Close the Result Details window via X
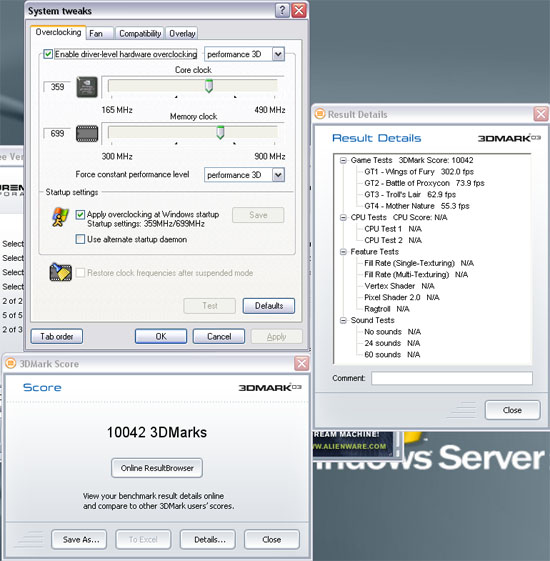The height and width of the screenshot is (561, 550). pos(541,114)
